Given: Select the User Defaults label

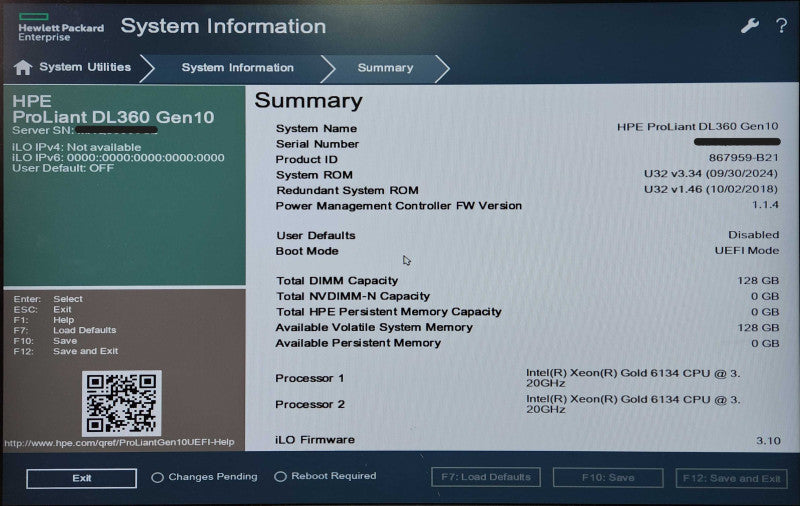Looking at the screenshot, I should coord(316,236).
